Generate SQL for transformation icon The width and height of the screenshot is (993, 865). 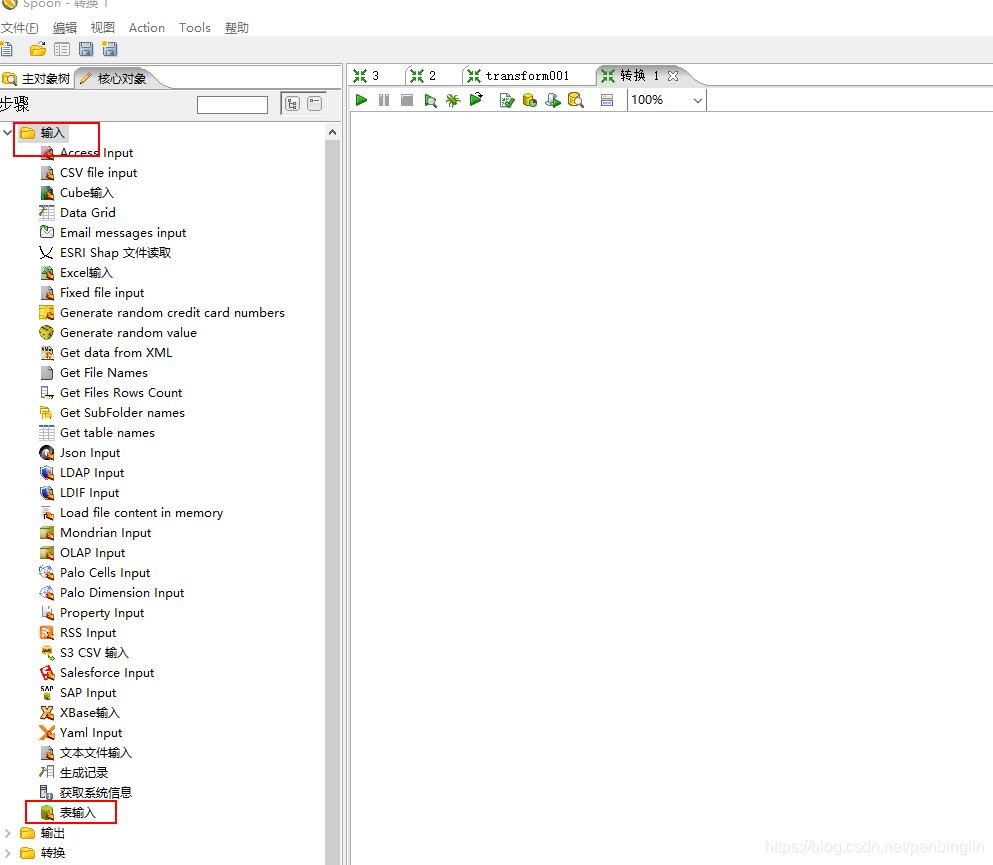[553, 100]
